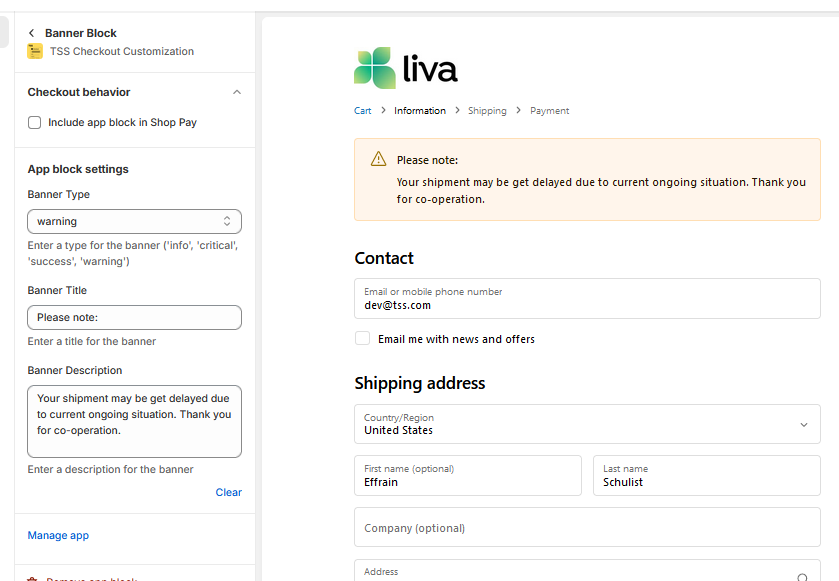
Task: Open the Banner Type dropdown
Action: pos(134,221)
